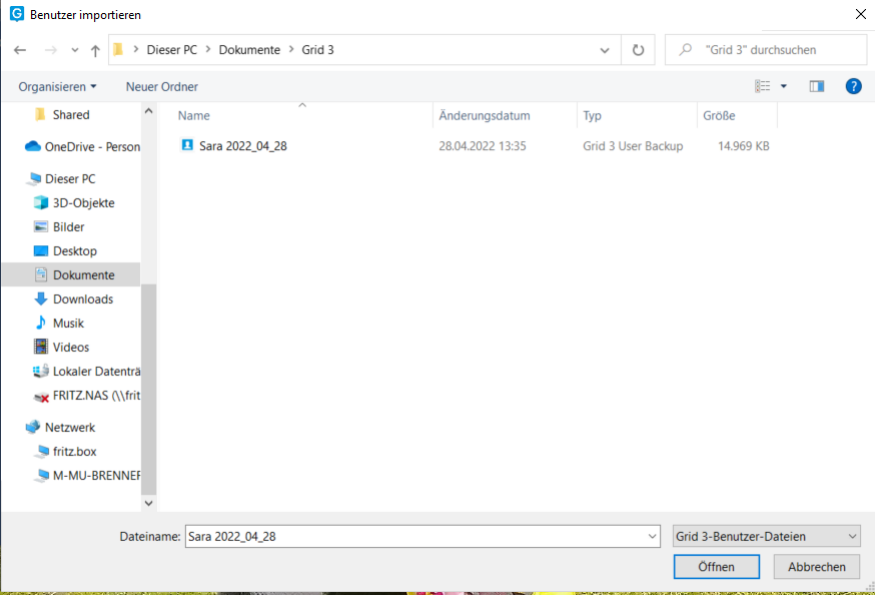This screenshot has height=595, width=875.
Task: Select 'Dokumente' in the address path
Action: (249, 50)
